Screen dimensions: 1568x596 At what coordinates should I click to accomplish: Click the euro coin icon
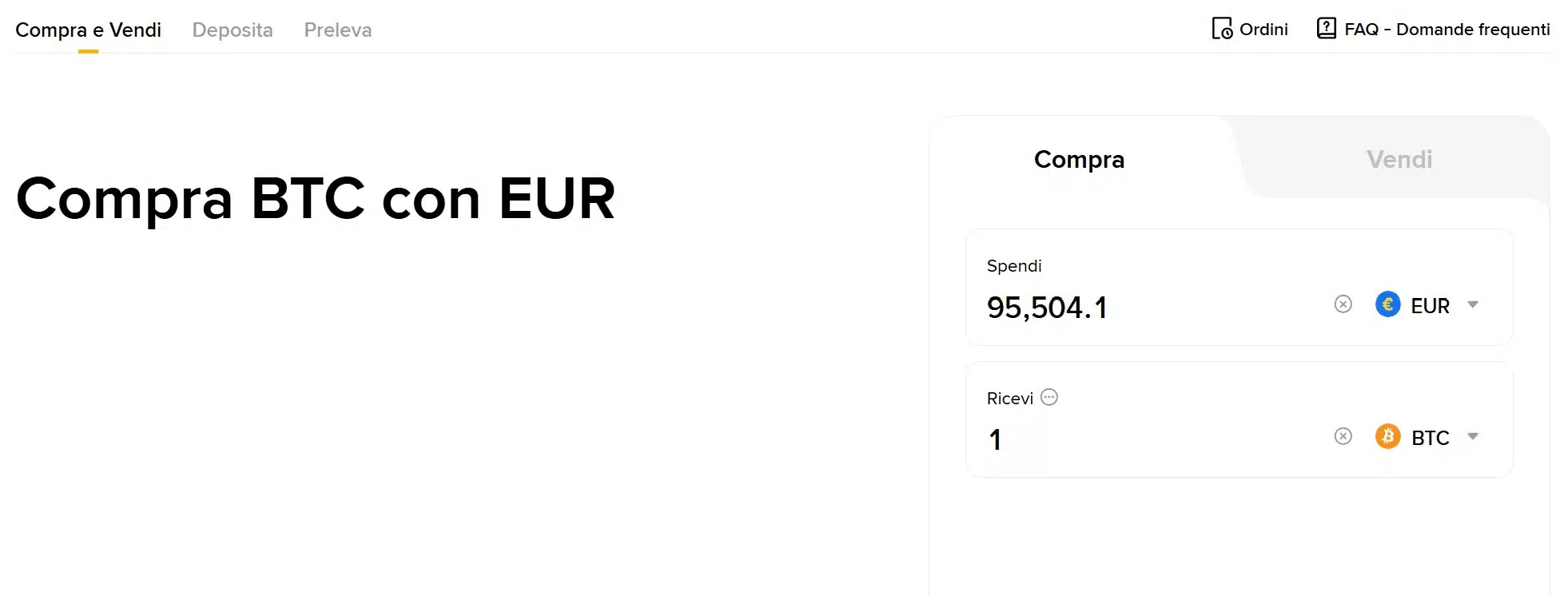[x=1387, y=304]
